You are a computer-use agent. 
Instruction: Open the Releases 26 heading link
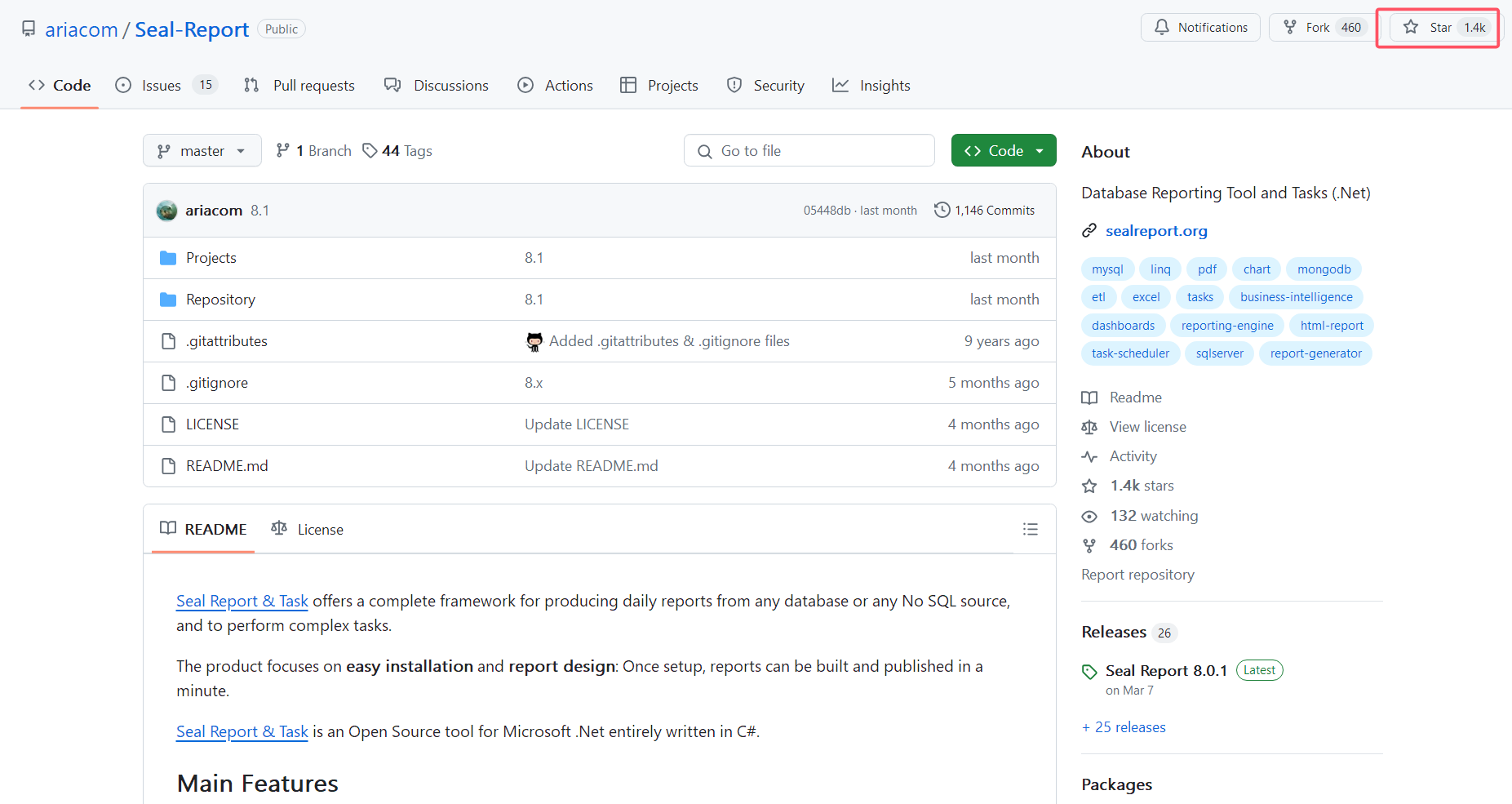coord(1129,633)
